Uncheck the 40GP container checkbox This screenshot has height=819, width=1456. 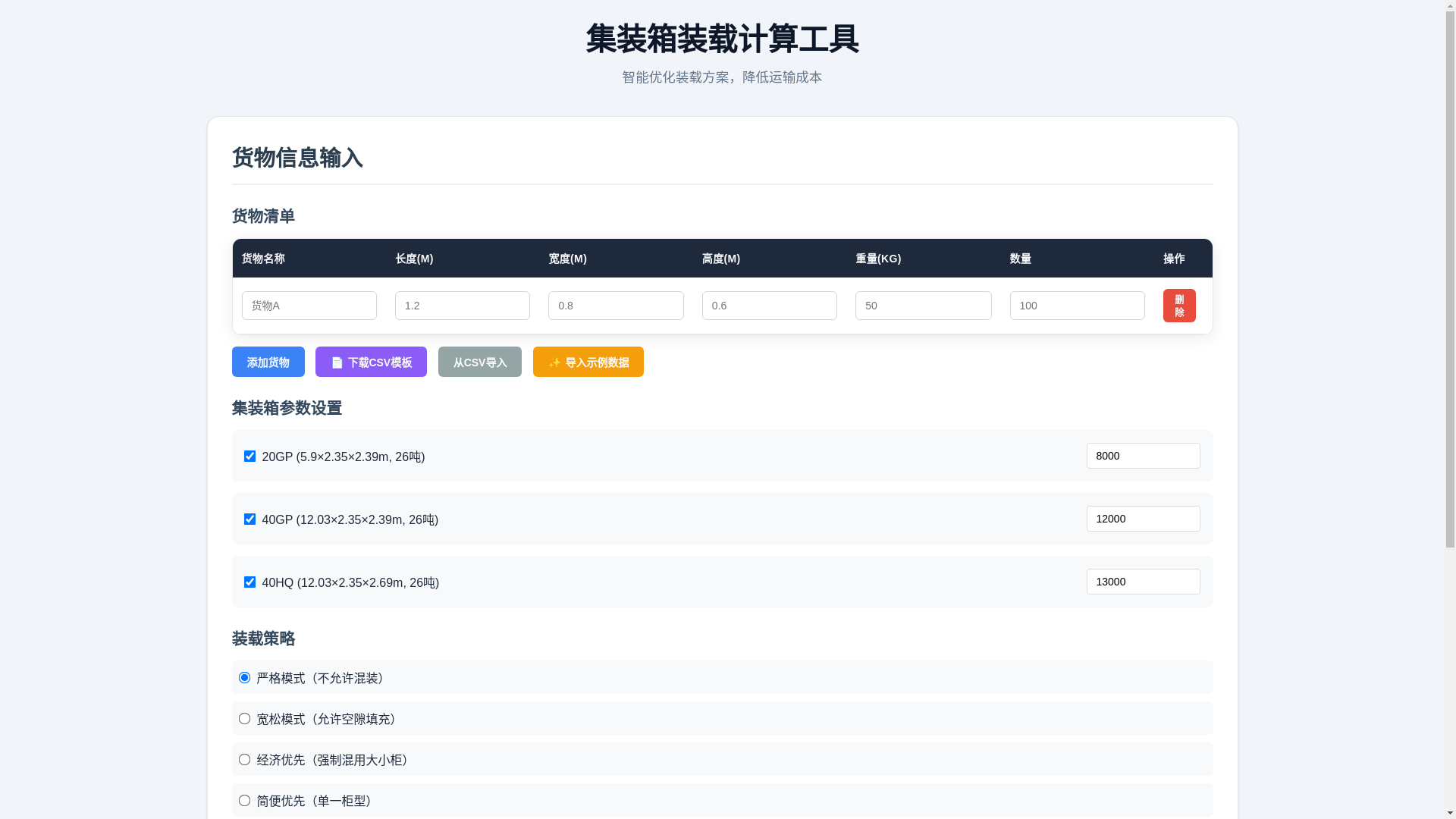point(249,519)
